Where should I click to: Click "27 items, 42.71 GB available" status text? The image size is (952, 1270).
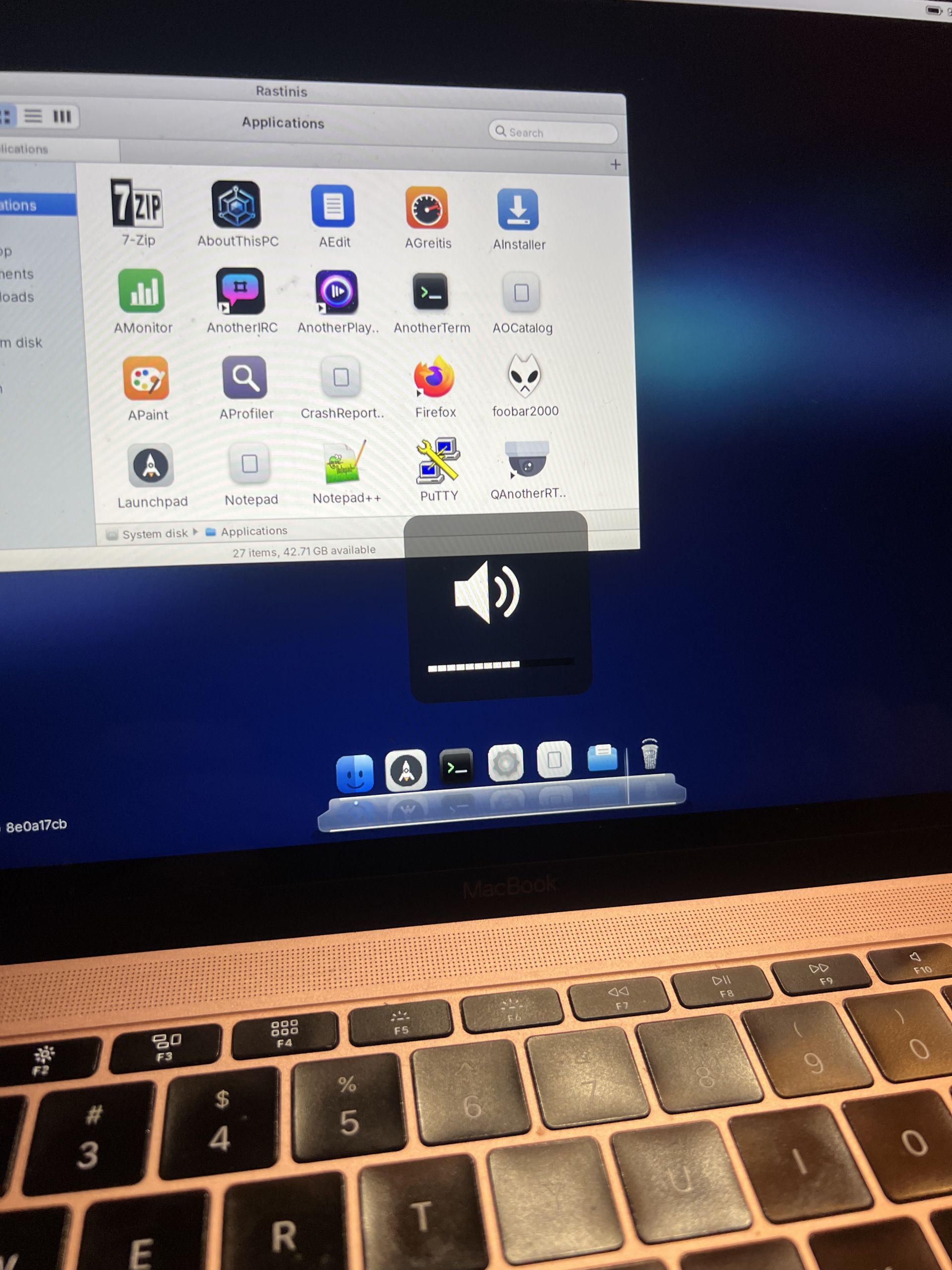click(304, 551)
